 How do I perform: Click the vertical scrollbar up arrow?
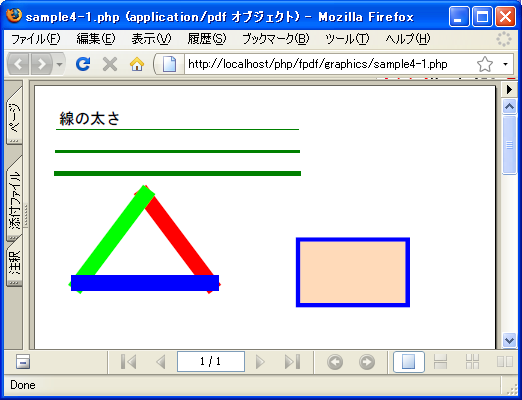(509, 107)
